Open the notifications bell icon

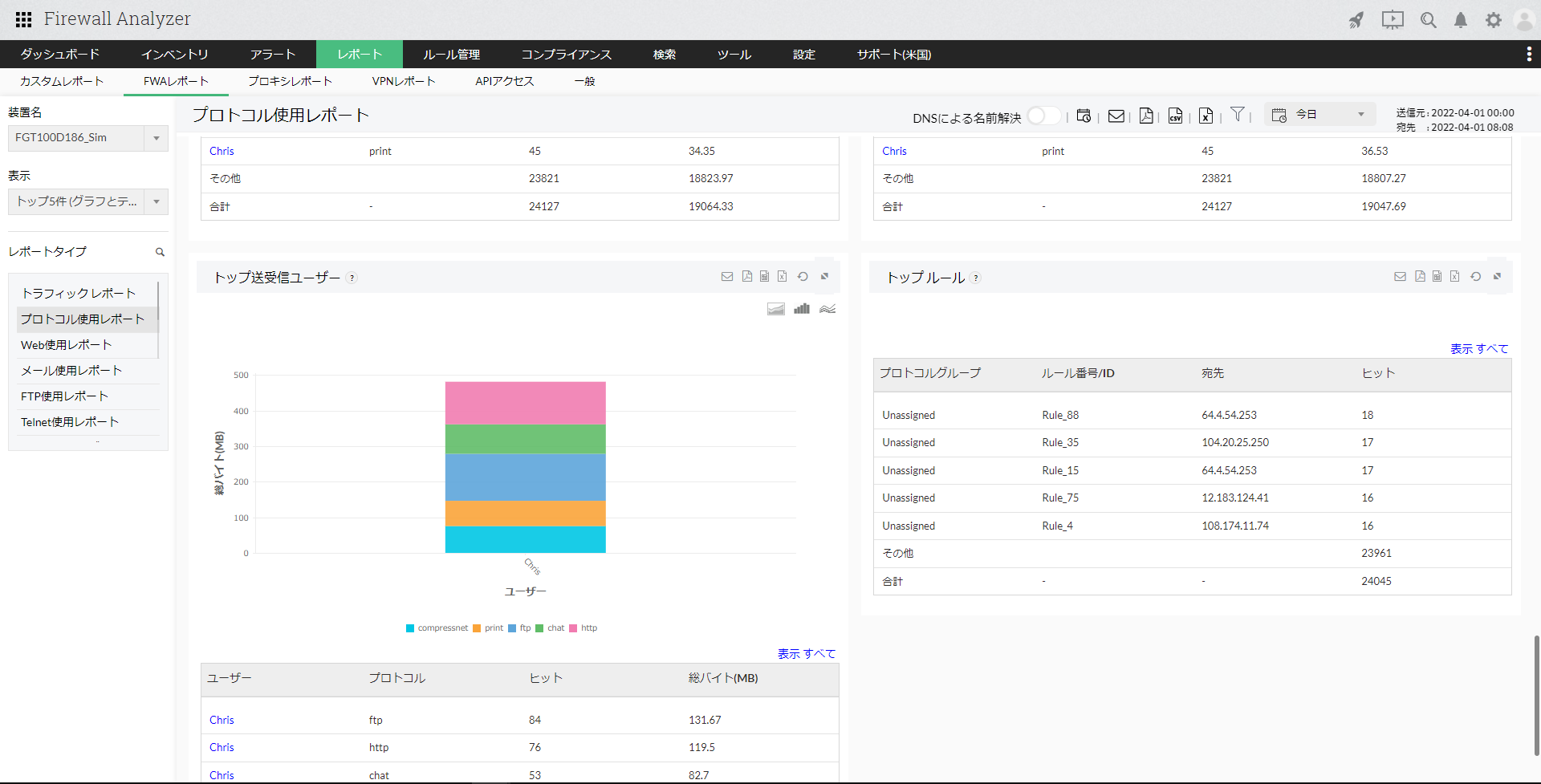click(1461, 20)
